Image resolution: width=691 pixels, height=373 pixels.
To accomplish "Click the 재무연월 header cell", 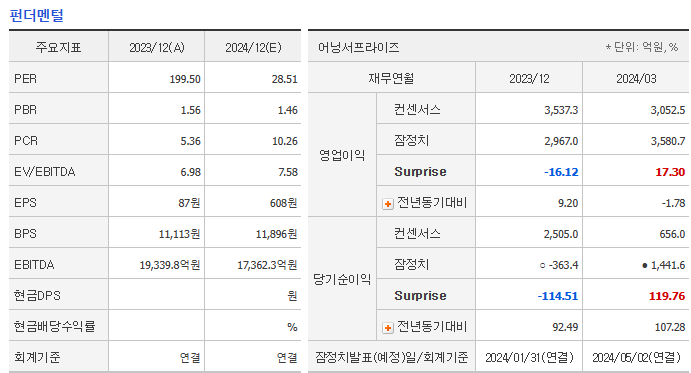I will (391, 78).
